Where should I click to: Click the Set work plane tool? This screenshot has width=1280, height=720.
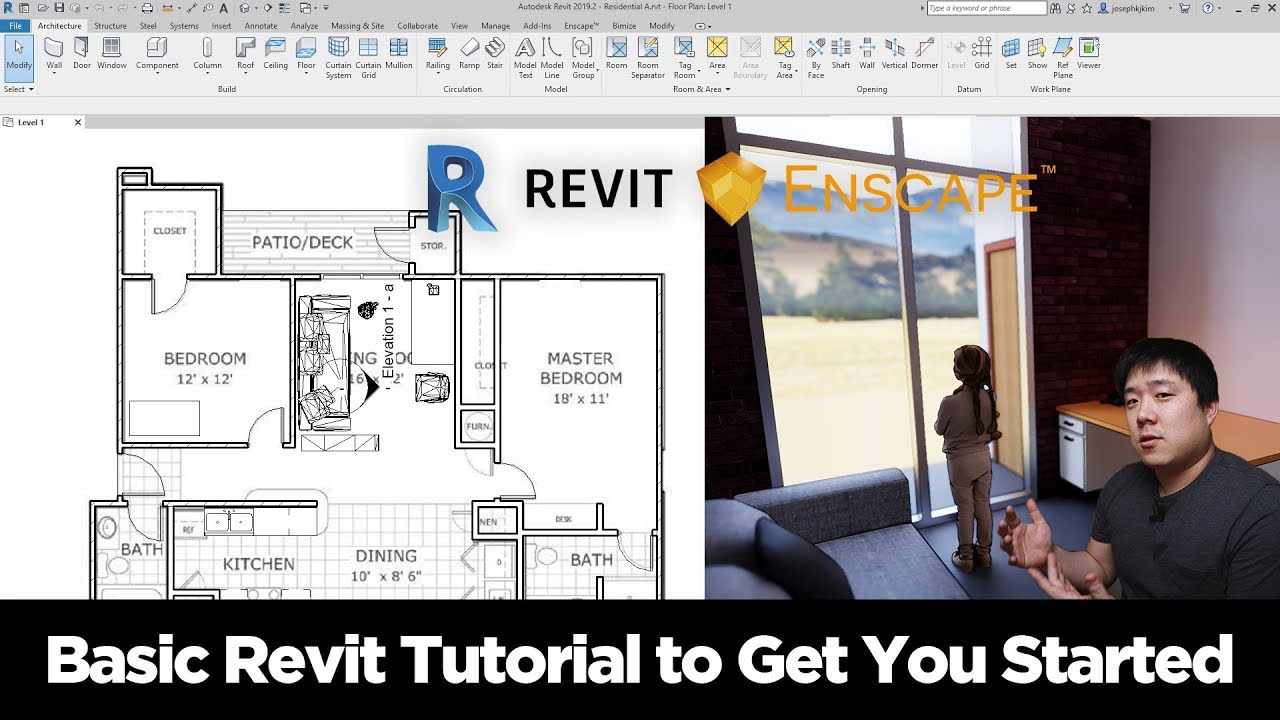coord(1011,55)
